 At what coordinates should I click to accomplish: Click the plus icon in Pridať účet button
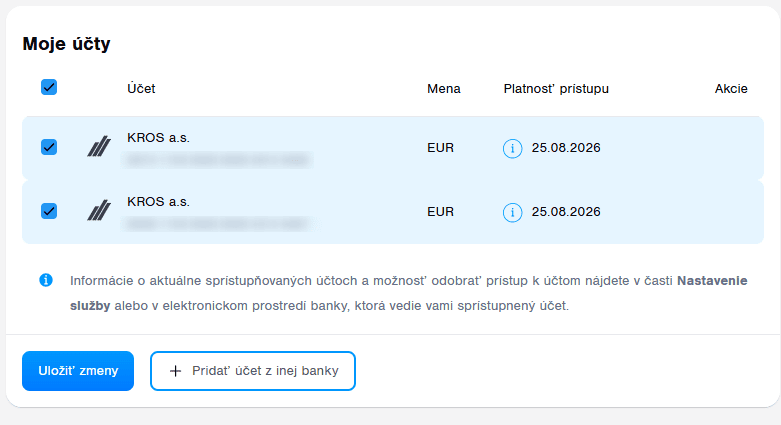[x=176, y=371]
